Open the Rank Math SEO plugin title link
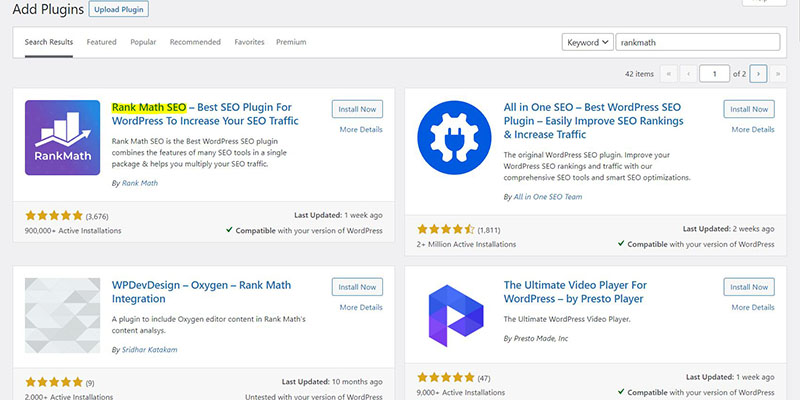This screenshot has height=400, width=800. (205, 114)
